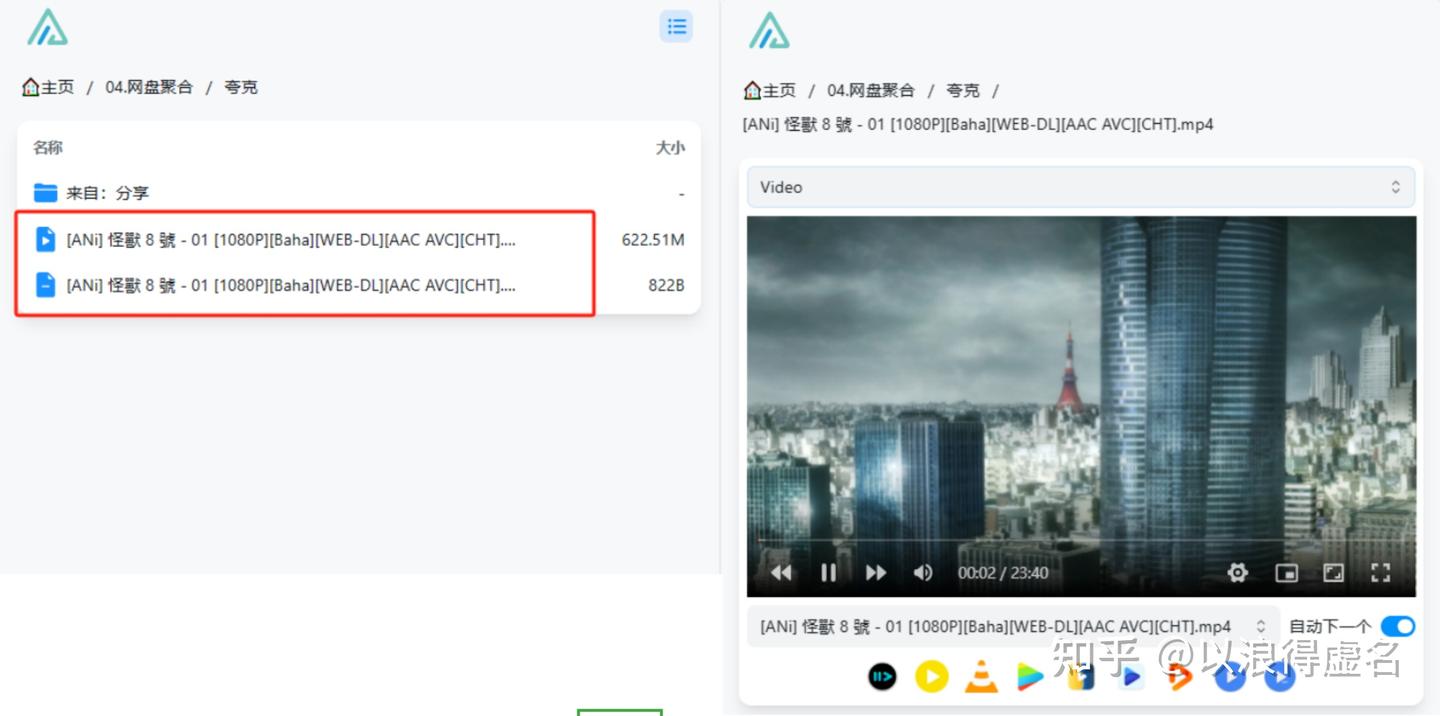The height and width of the screenshot is (716, 1440).
Task: Open the Video preview type dropdown
Action: point(1081,186)
